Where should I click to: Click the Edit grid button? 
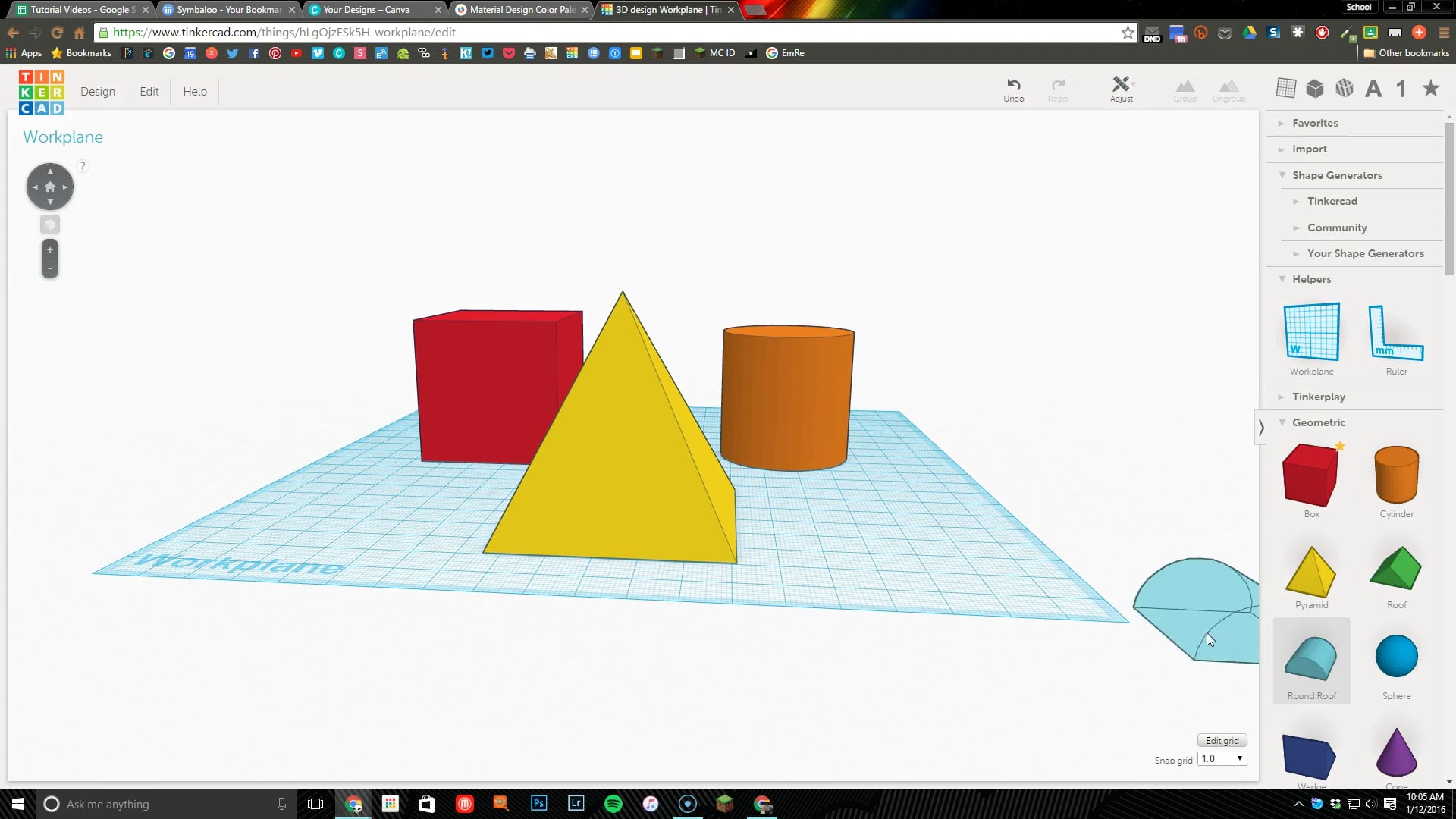1222,740
